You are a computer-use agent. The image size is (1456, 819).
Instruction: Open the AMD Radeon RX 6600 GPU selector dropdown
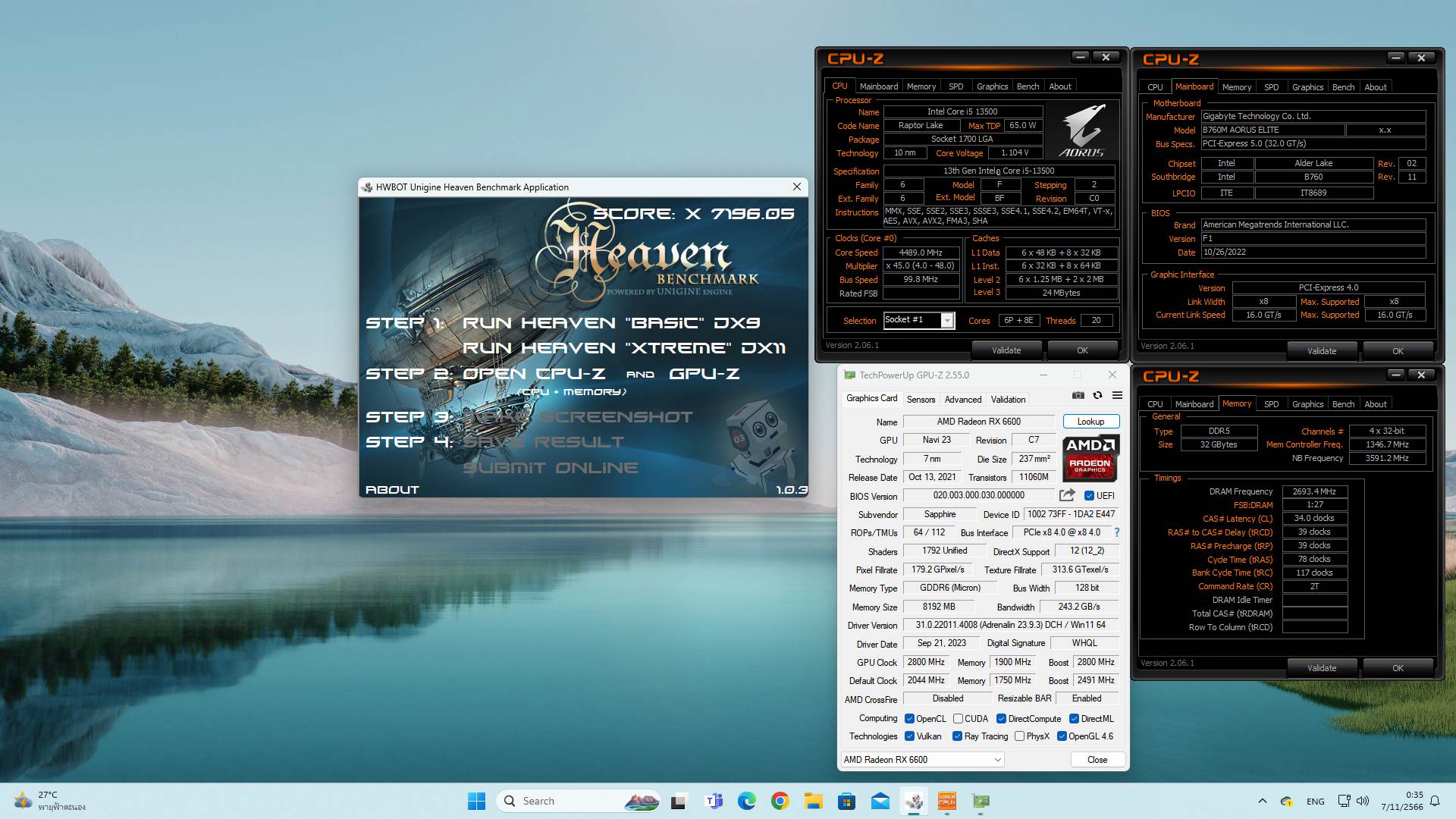[923, 759]
